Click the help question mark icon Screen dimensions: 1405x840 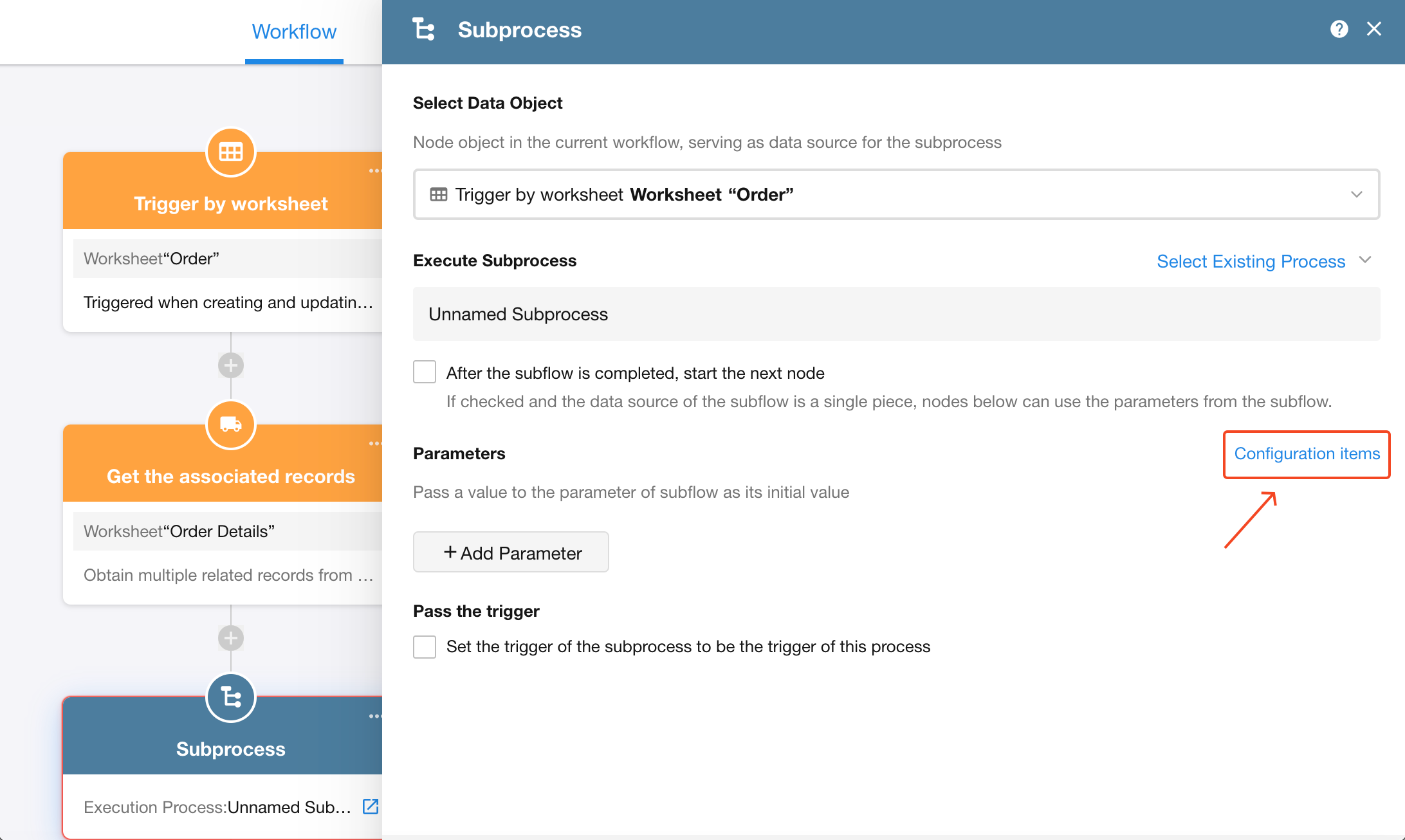tap(1339, 30)
